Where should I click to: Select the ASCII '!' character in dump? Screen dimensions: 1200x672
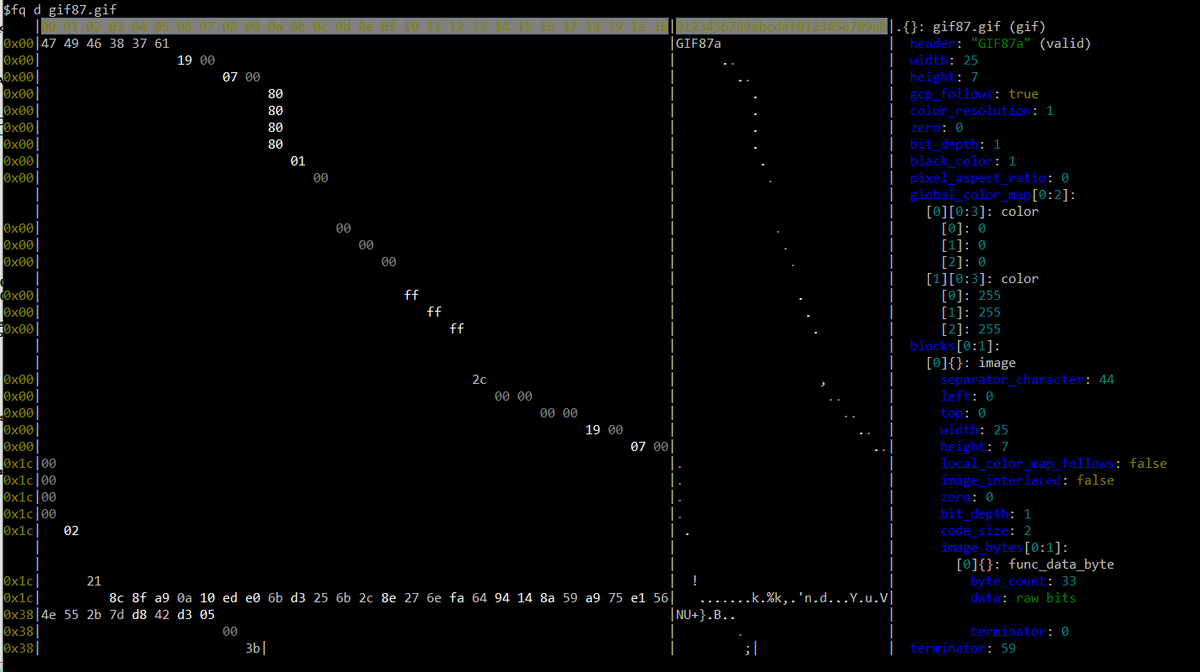pyautogui.click(x=694, y=581)
